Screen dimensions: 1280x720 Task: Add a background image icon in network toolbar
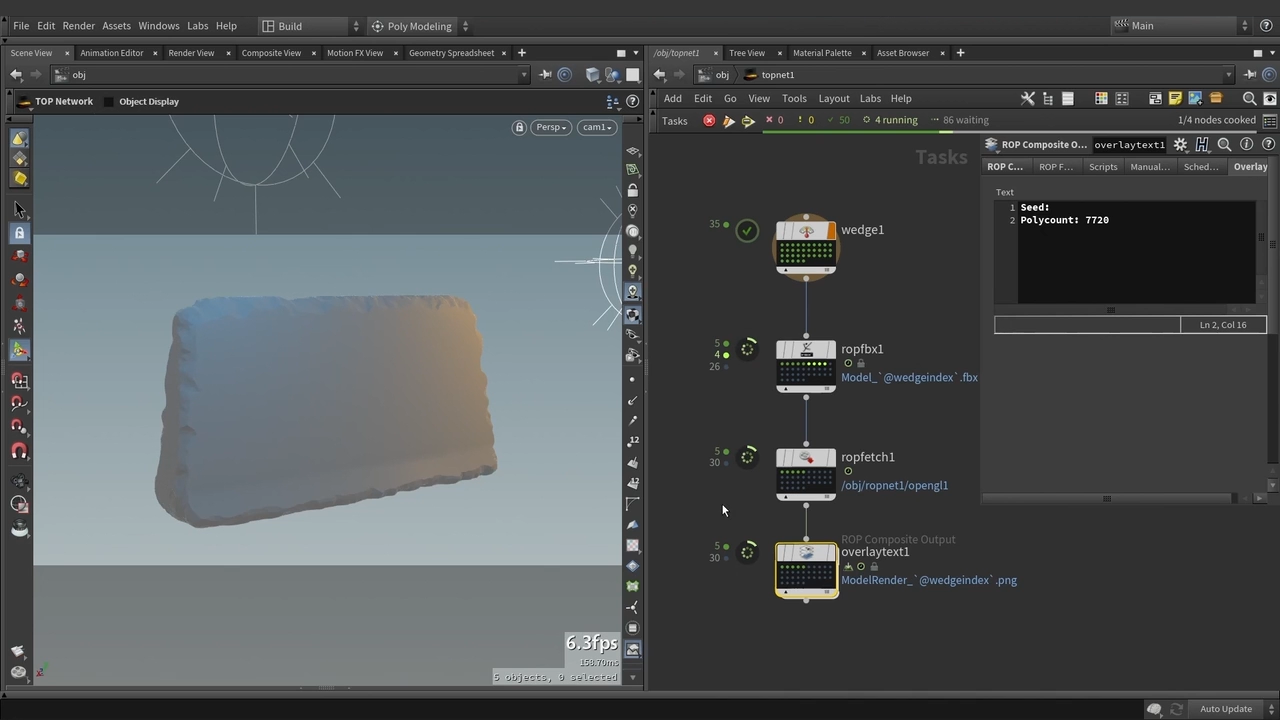(x=1195, y=98)
